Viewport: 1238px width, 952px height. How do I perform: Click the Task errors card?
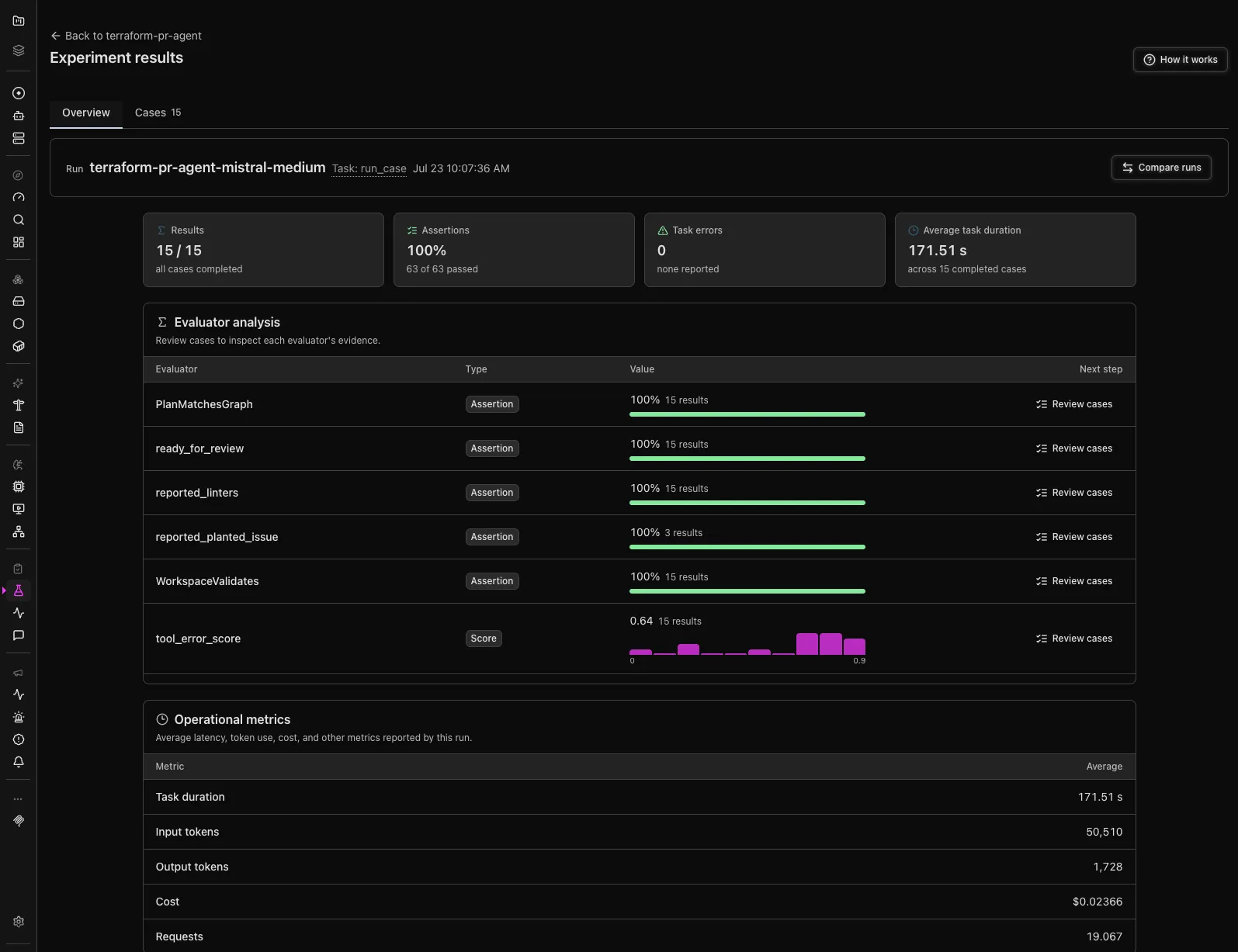pos(765,250)
